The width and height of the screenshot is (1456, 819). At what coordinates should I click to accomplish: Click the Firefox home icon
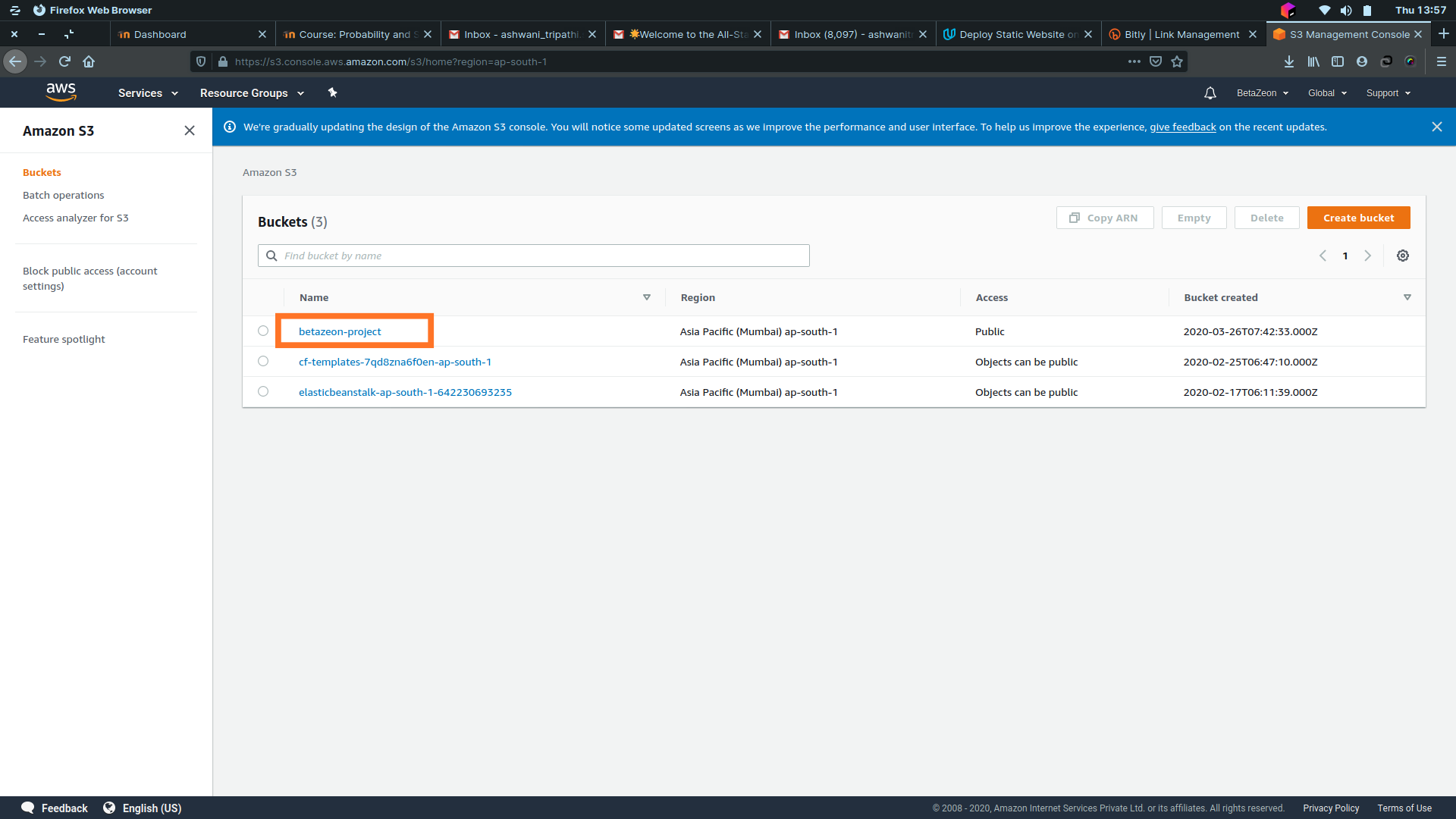click(x=89, y=61)
